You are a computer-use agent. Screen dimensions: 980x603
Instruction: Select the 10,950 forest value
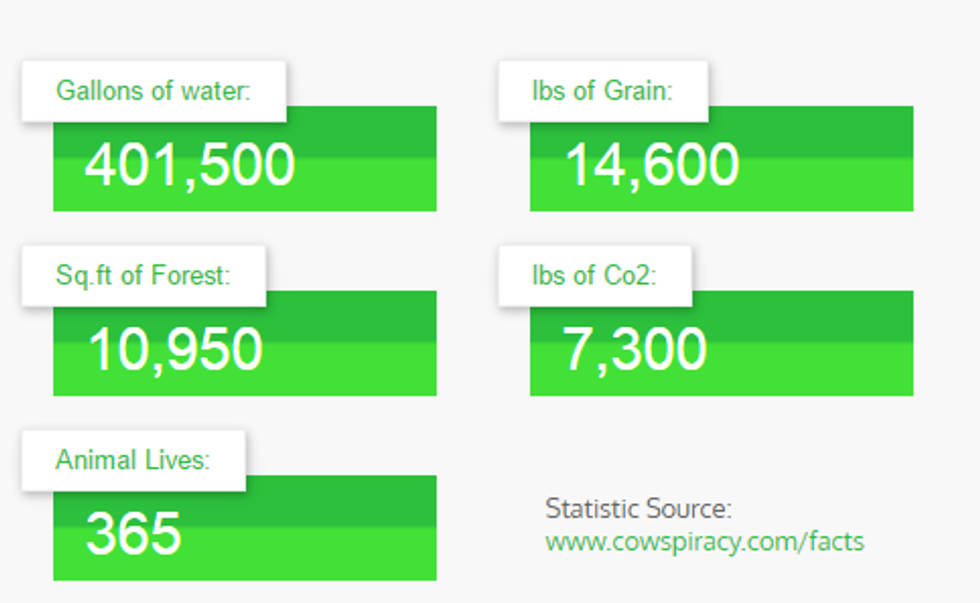176,349
